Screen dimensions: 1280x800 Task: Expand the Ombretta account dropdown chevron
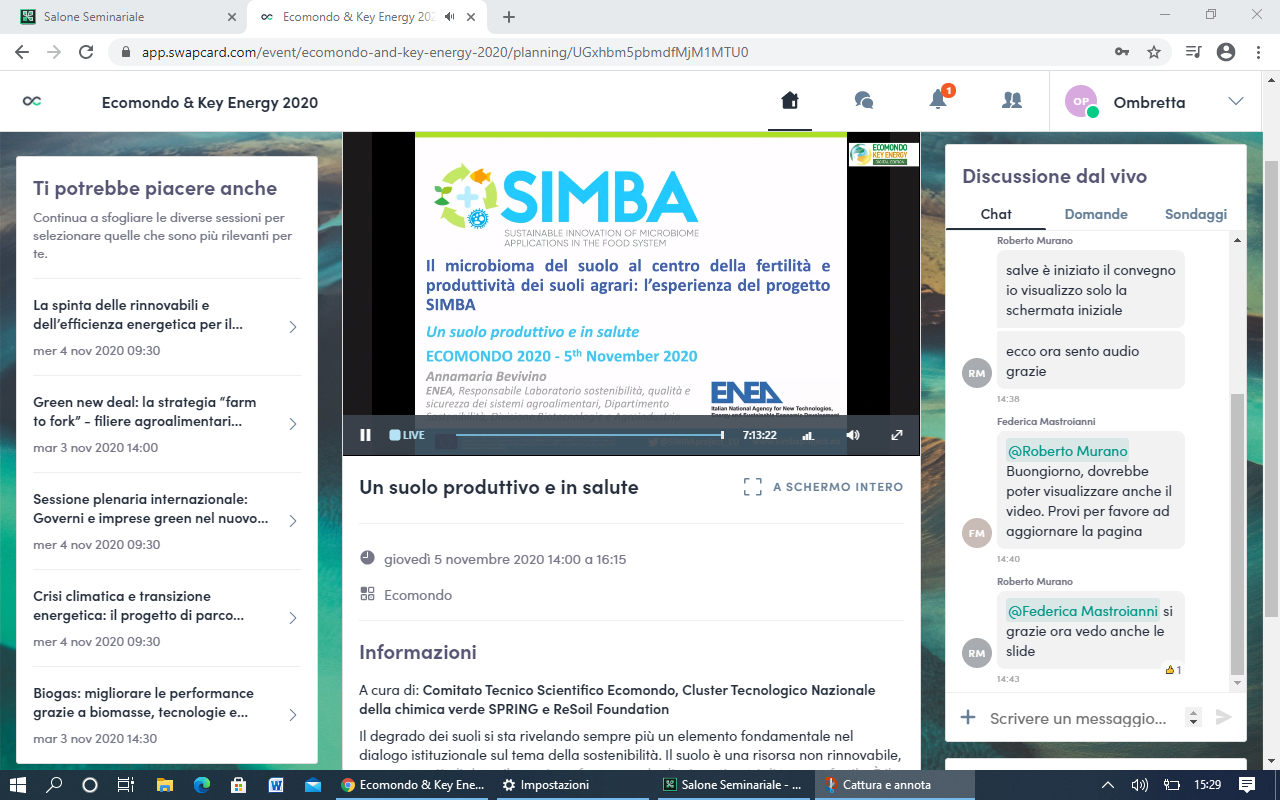(1236, 101)
